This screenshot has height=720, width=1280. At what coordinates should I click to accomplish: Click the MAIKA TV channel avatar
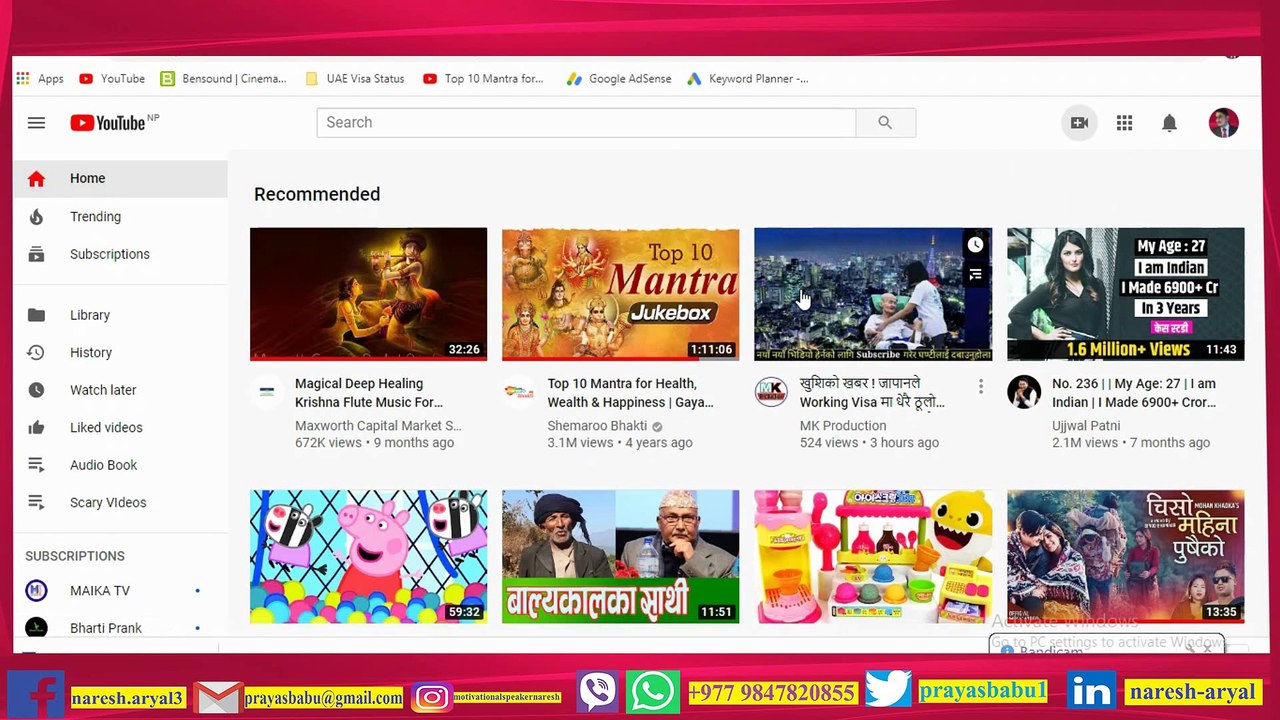coord(36,591)
